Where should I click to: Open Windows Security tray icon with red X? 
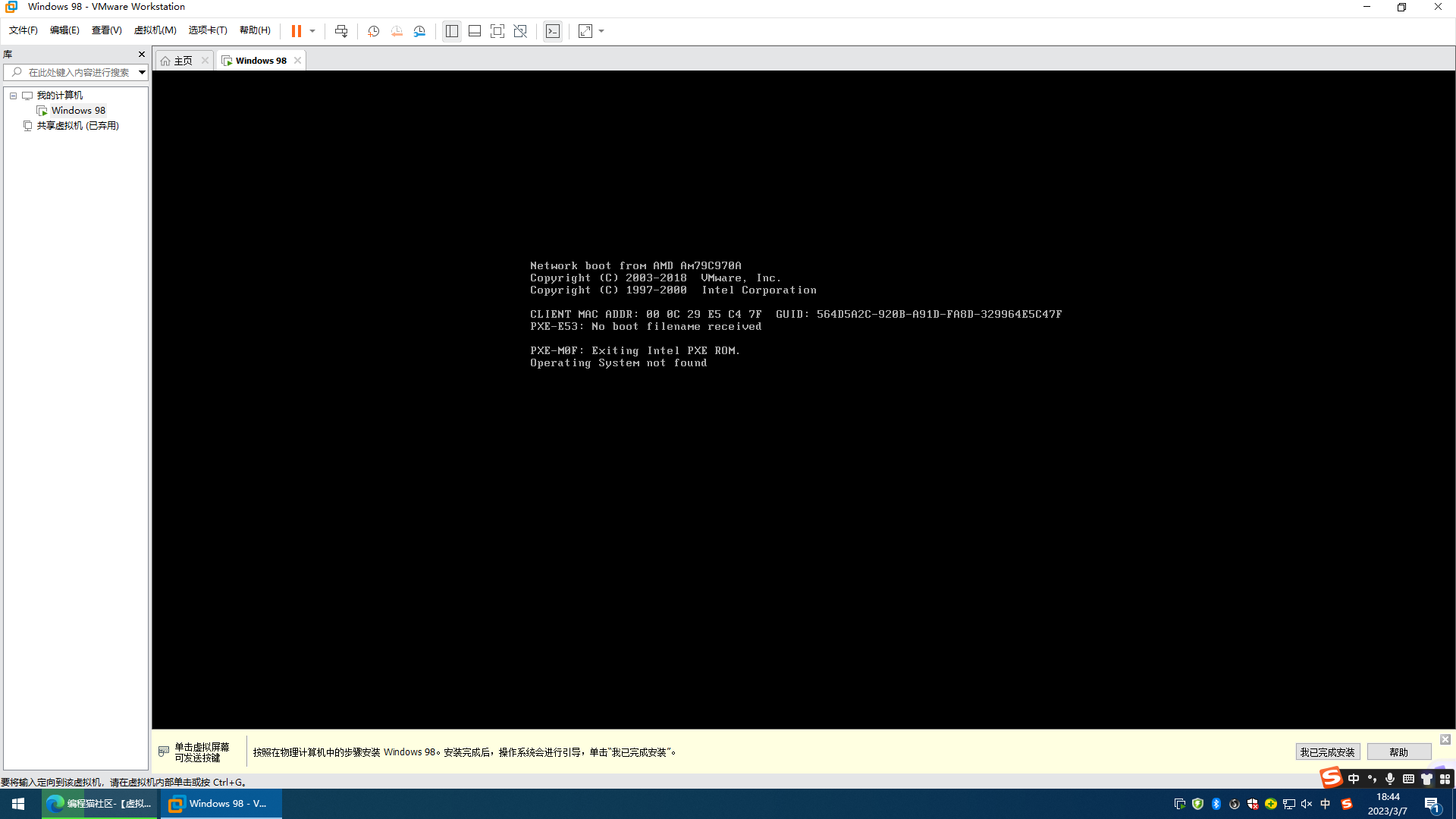click(1253, 804)
